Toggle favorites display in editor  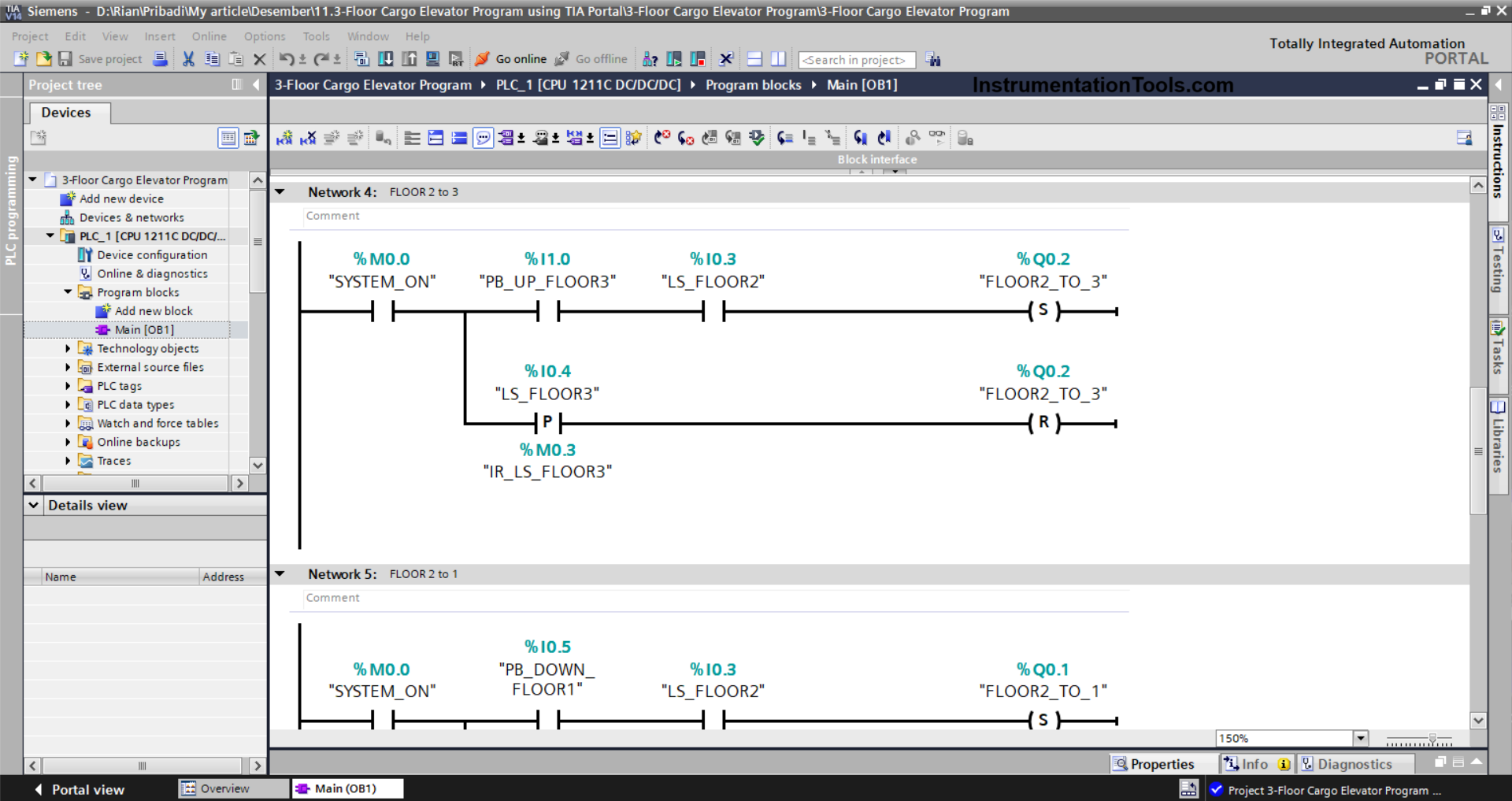[x=634, y=138]
